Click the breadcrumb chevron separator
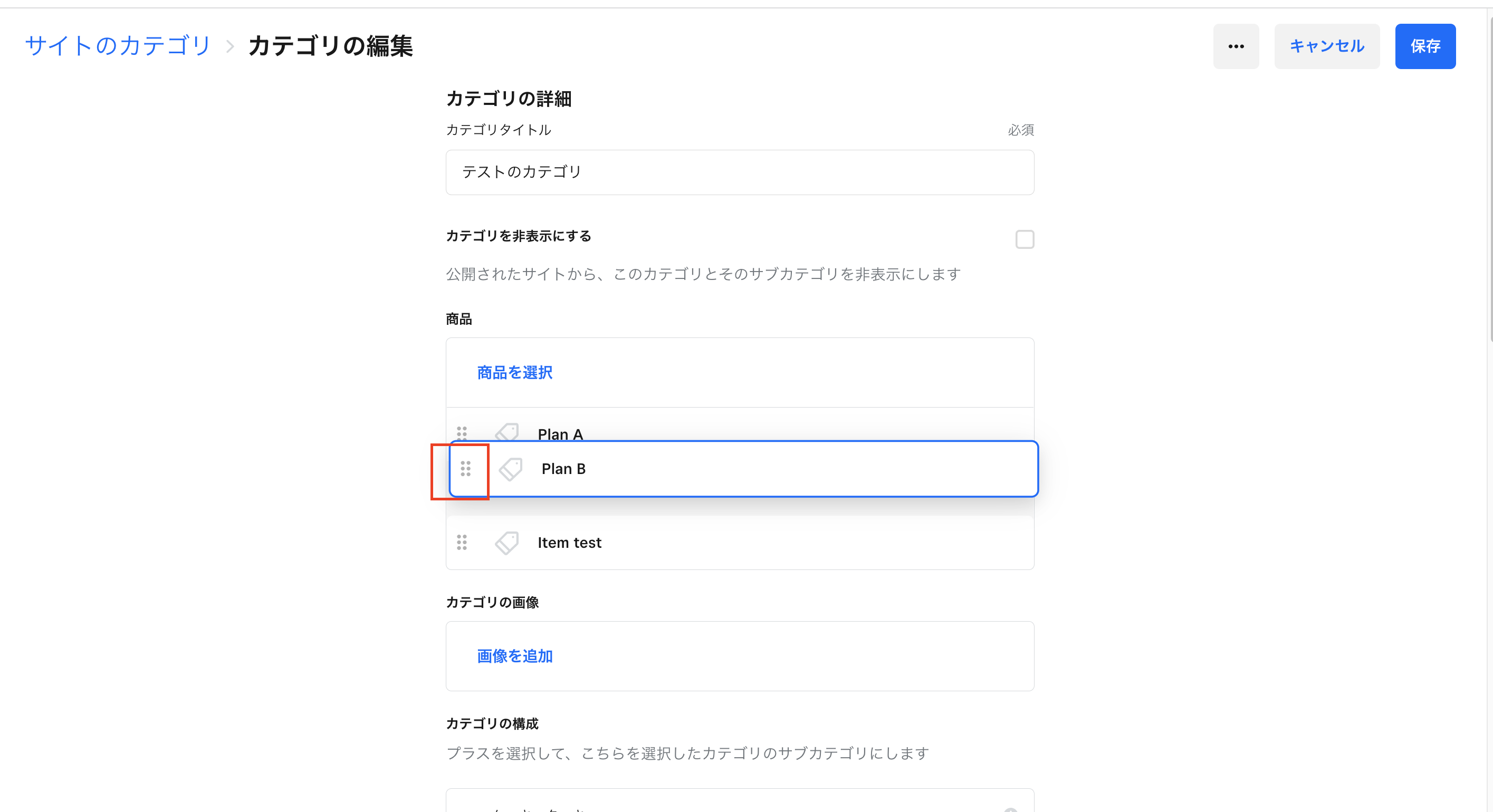1493x812 pixels. tap(230, 46)
